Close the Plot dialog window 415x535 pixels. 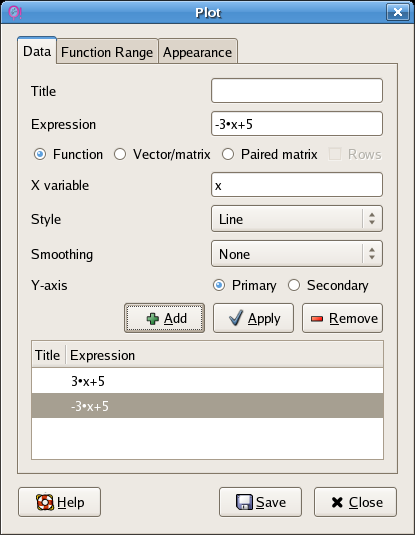pos(398,12)
